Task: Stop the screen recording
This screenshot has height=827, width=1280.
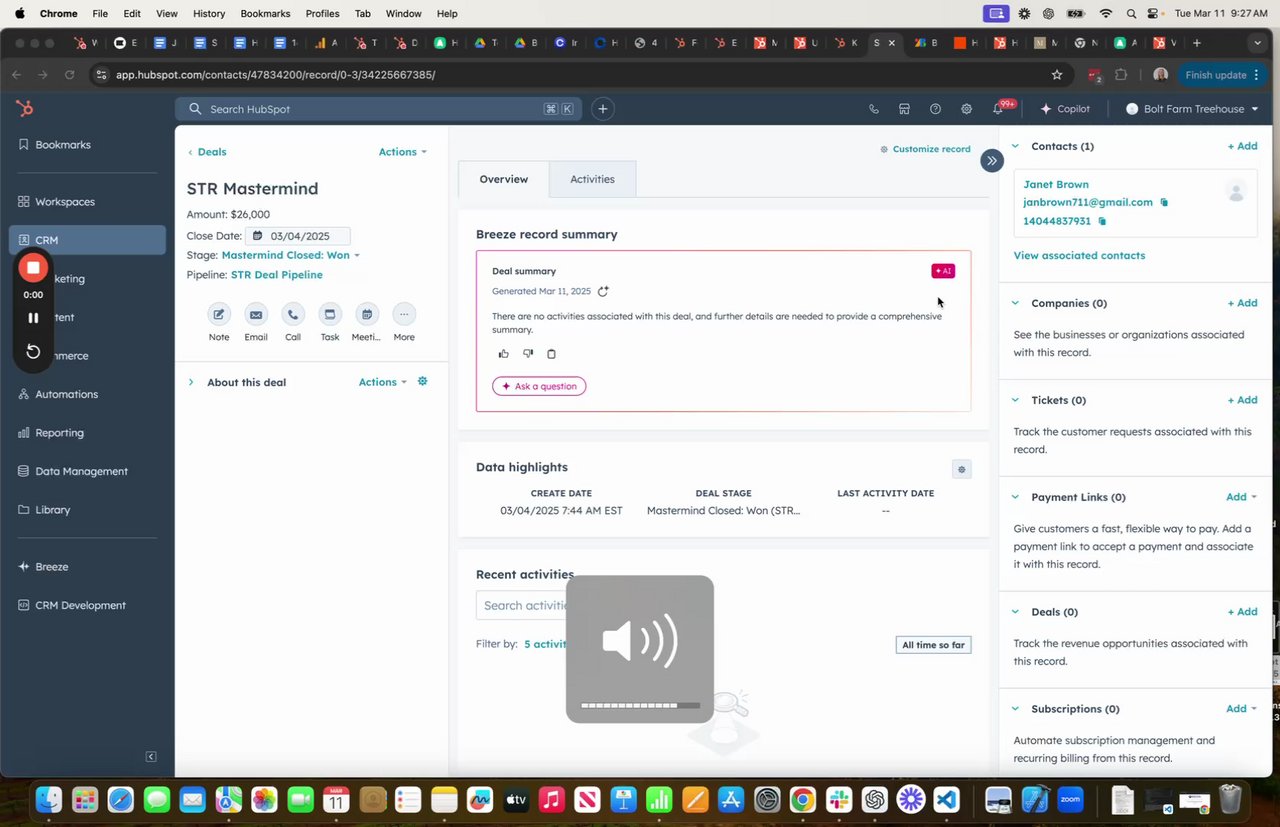Action: (33, 267)
